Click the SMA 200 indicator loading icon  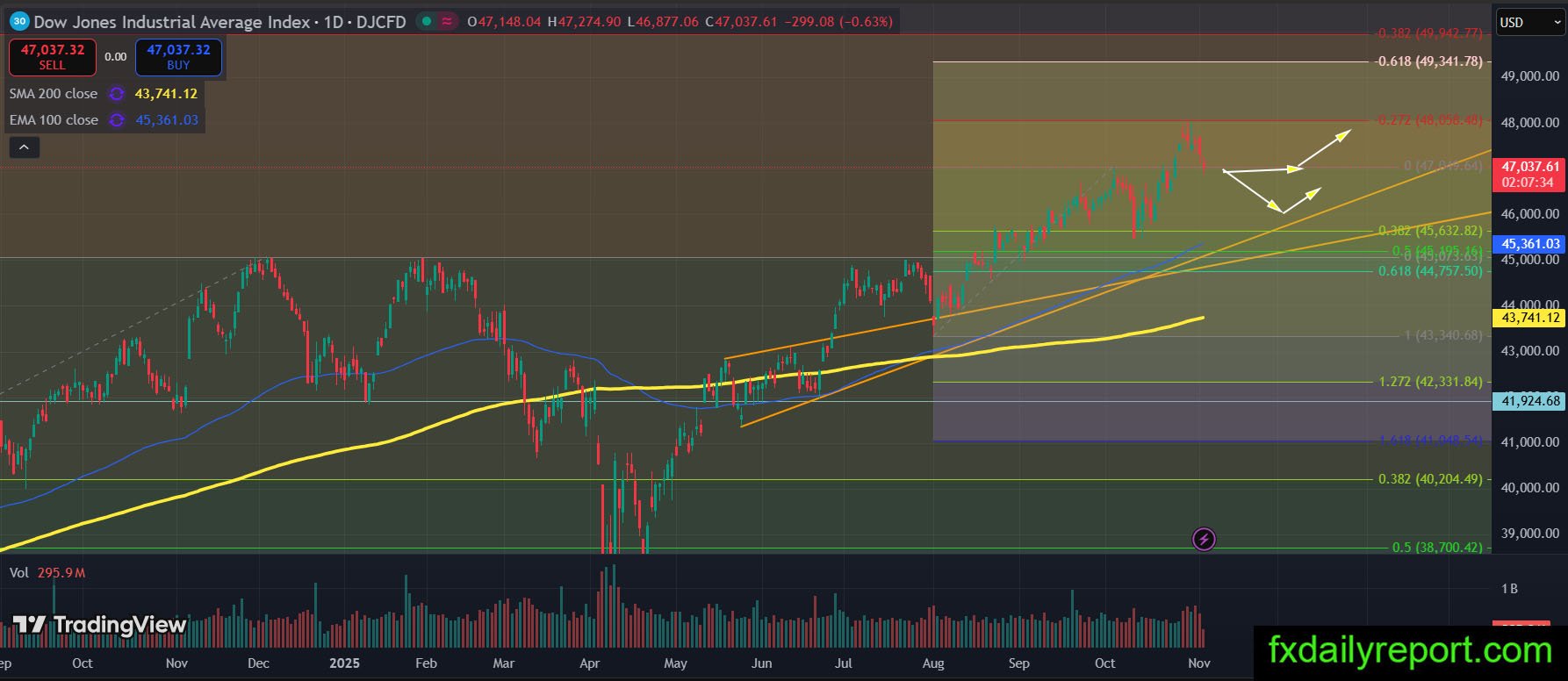point(117,94)
